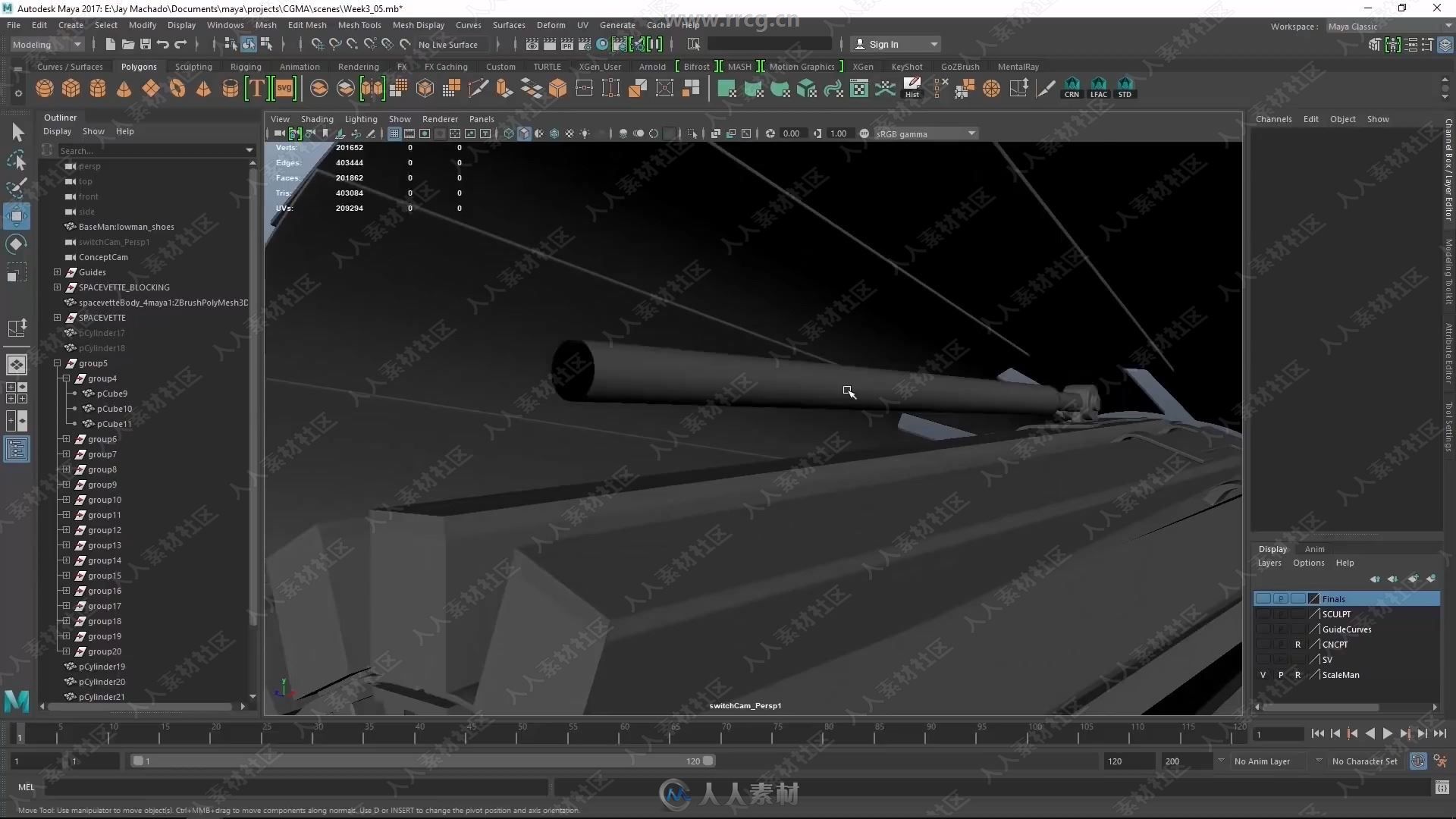Expand the SPACEVETTE tree group

(56, 317)
